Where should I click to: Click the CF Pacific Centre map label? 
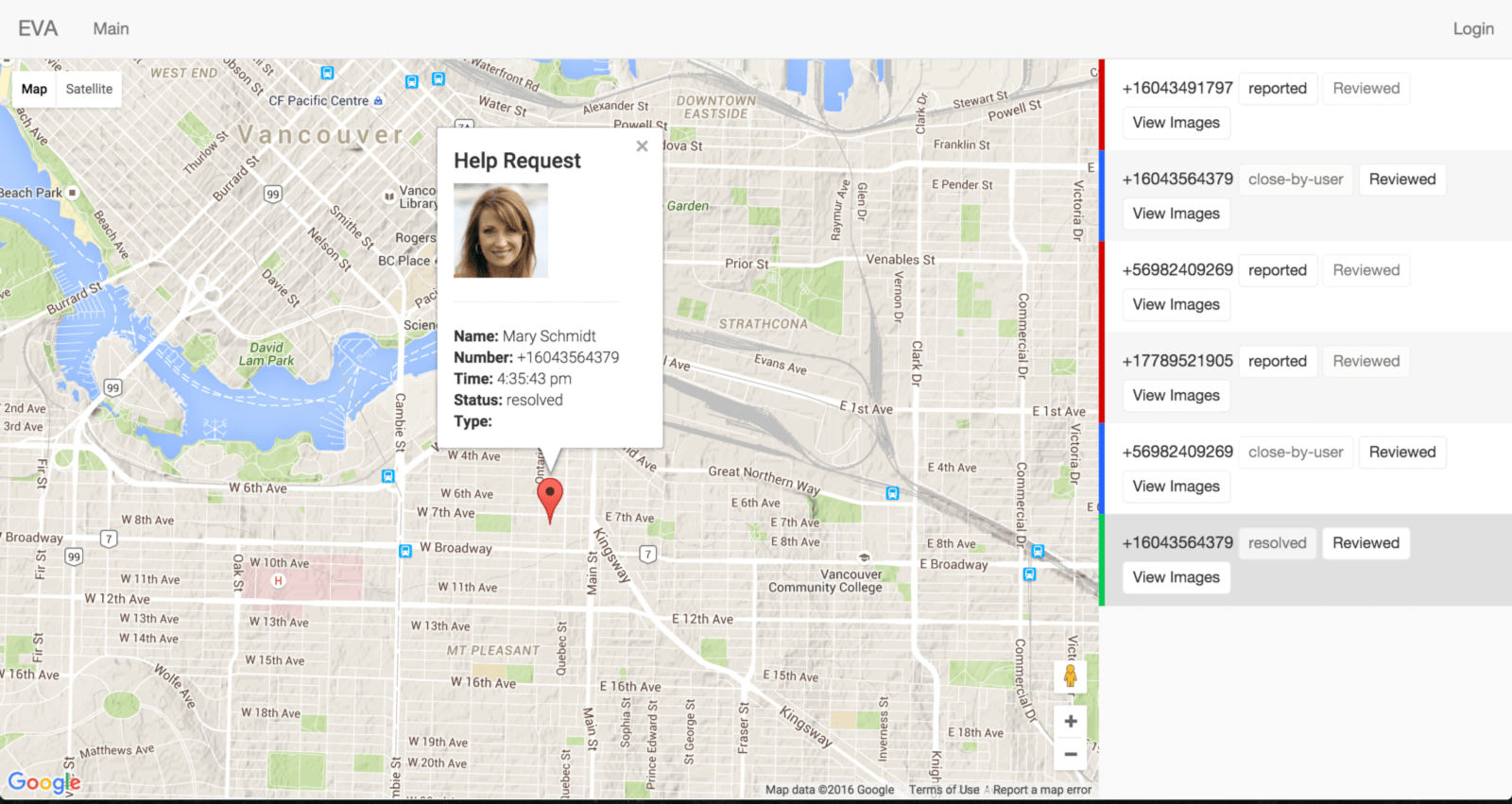click(x=318, y=100)
